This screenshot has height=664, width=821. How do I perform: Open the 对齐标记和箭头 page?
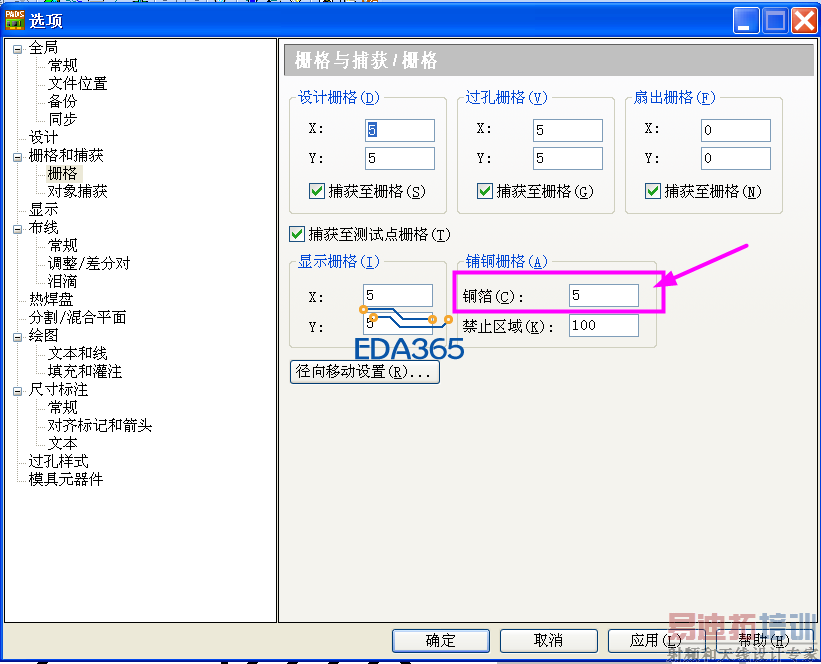pyautogui.click(x=100, y=425)
